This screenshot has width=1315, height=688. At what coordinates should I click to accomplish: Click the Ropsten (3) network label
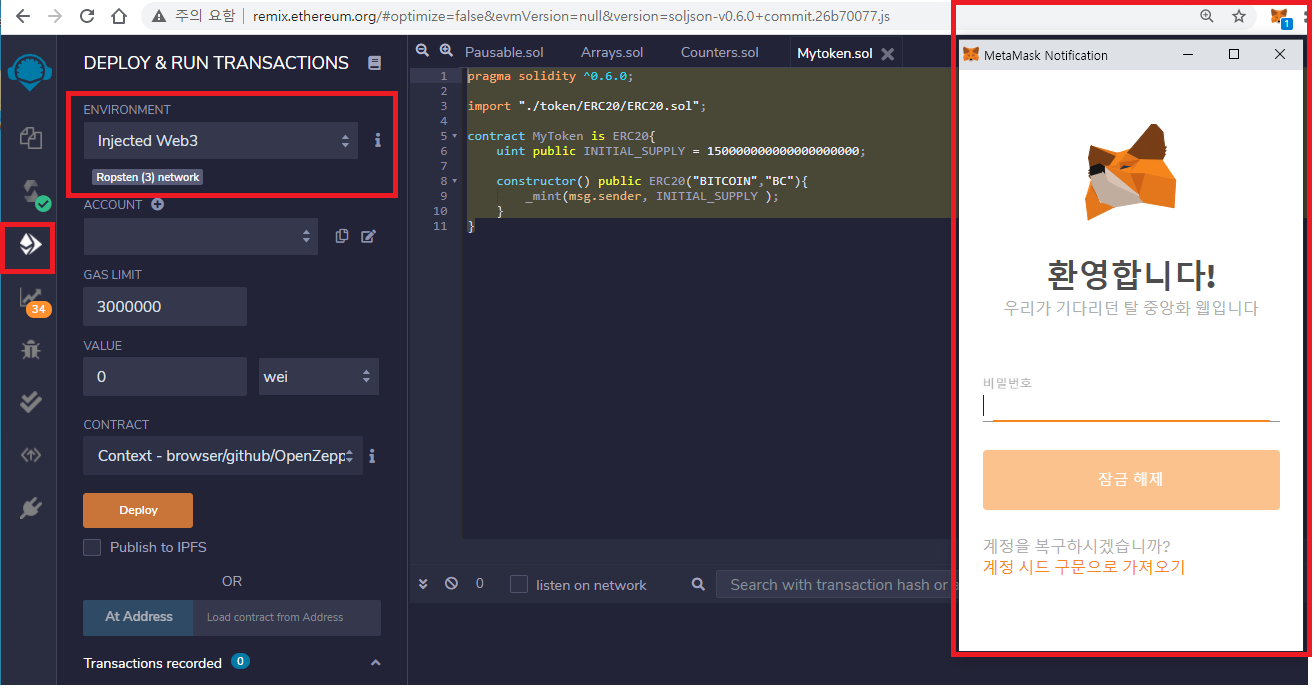pyautogui.click(x=148, y=177)
